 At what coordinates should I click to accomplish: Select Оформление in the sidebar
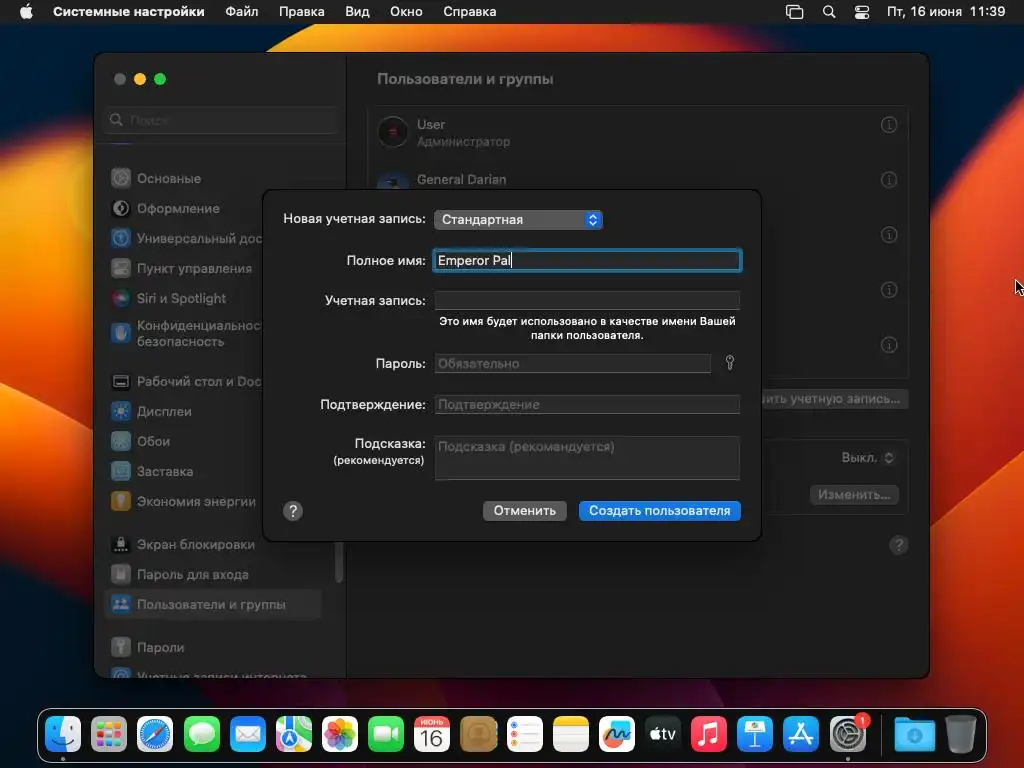pyautogui.click(x=213, y=208)
